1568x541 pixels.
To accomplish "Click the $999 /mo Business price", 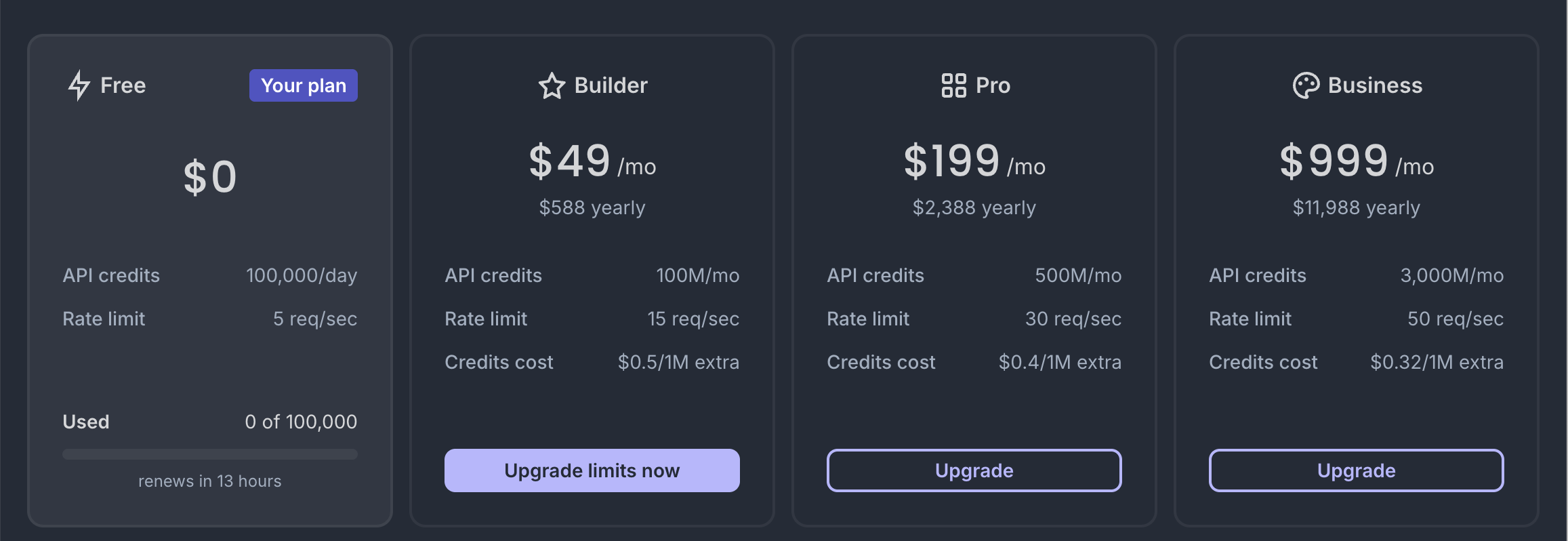I will pyautogui.click(x=1357, y=161).
